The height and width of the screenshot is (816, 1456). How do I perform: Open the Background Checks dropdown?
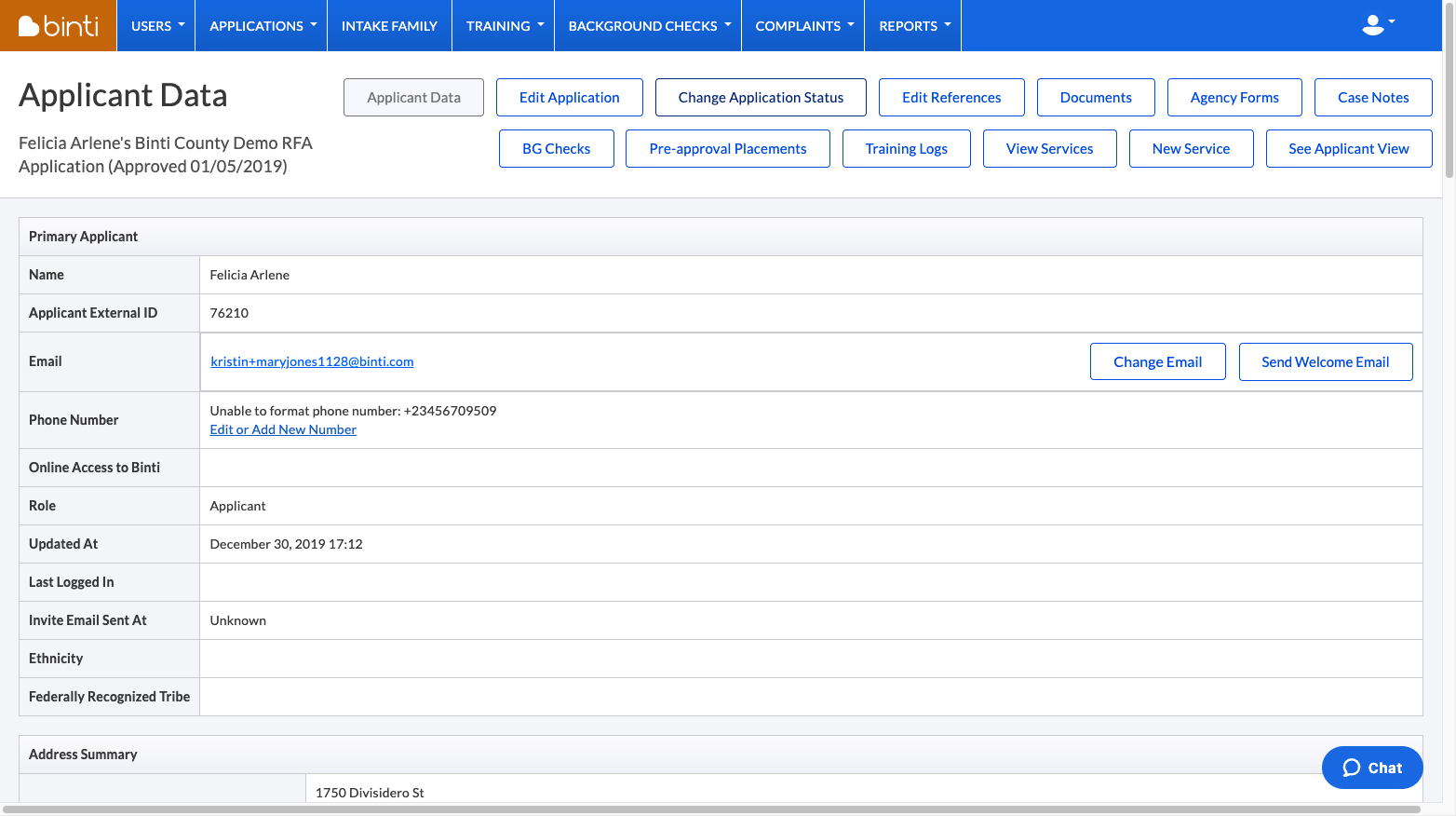(648, 26)
